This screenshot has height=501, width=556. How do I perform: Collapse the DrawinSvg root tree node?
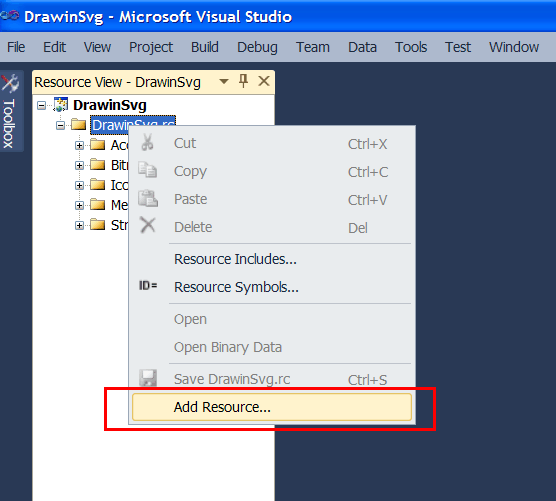click(x=41, y=105)
